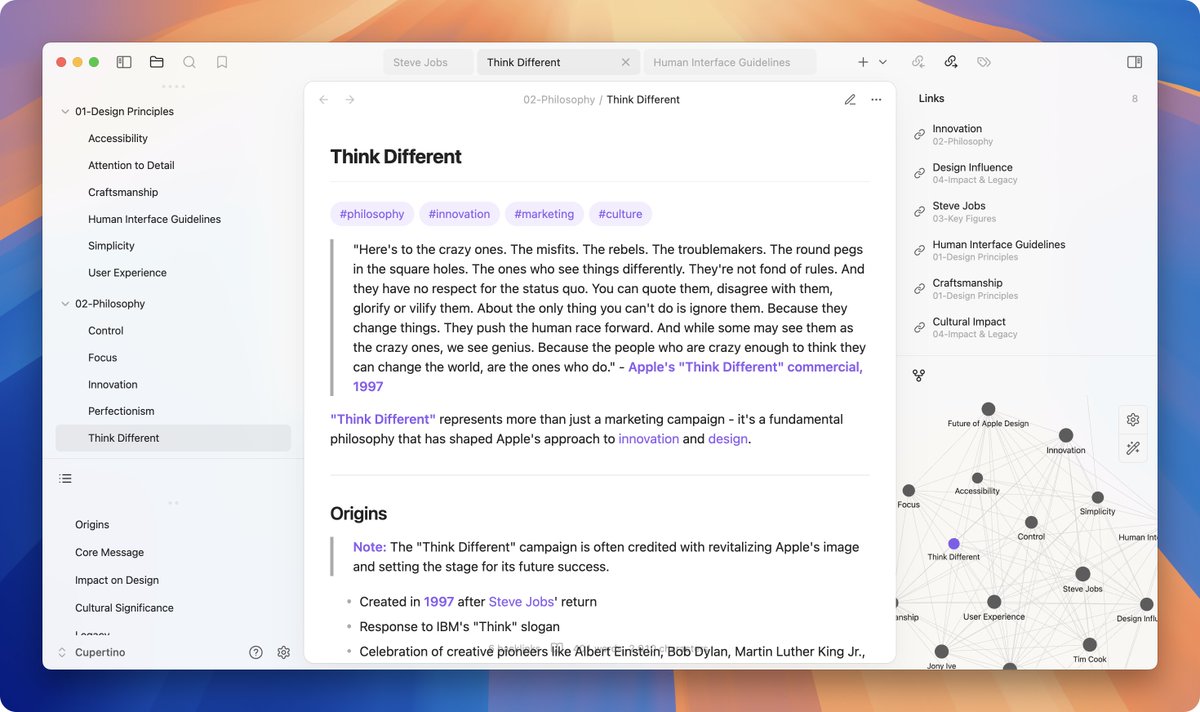Jump to Impact on Design in outline

point(117,581)
